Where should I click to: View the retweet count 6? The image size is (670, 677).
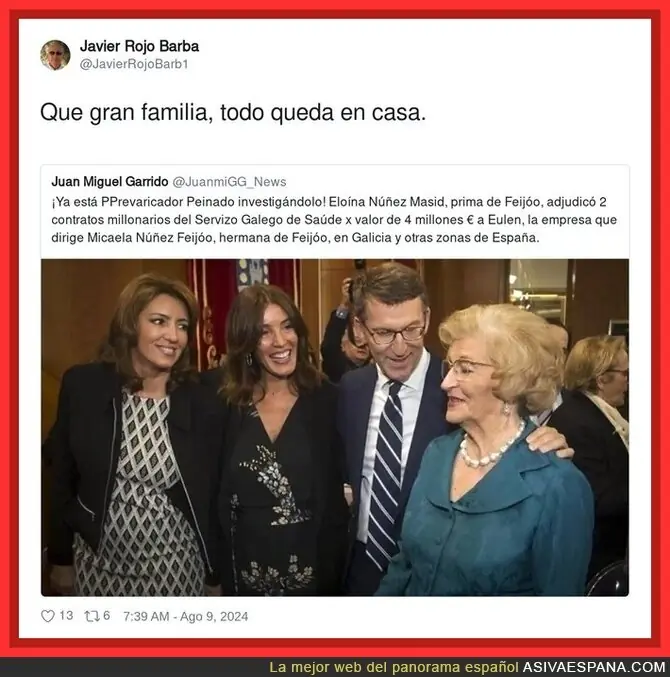click(107, 615)
